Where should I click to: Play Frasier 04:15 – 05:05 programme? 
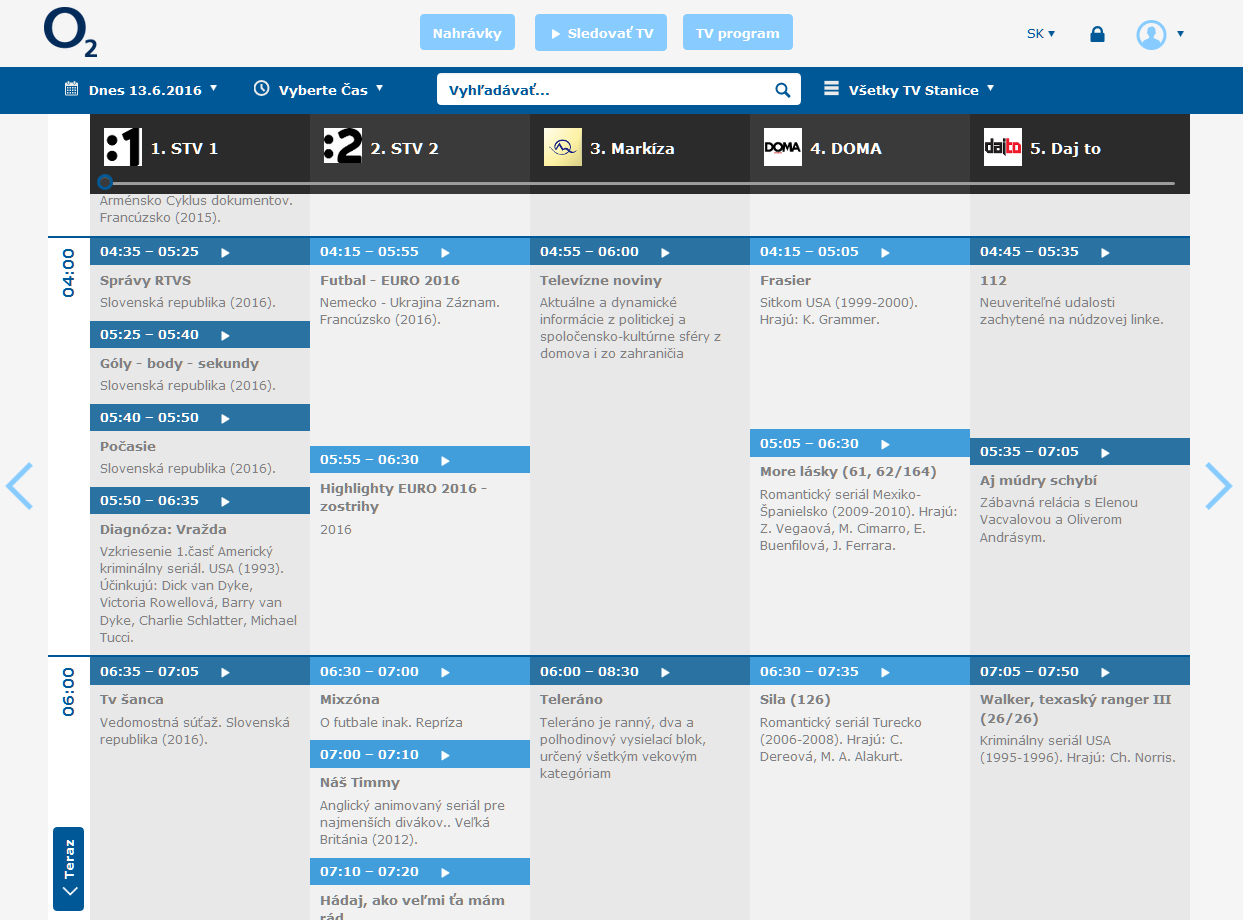[x=885, y=253]
